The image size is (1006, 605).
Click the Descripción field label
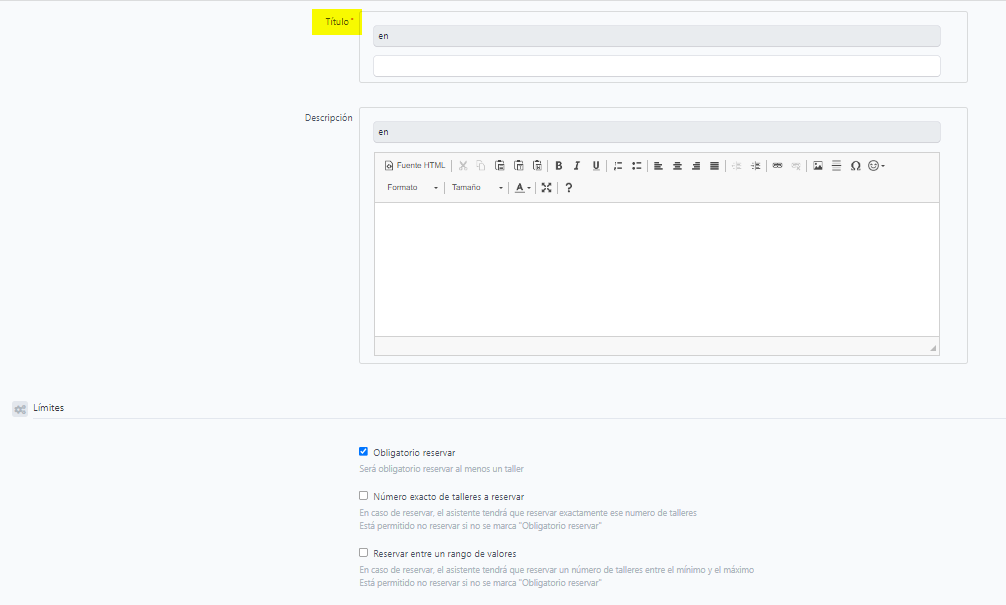pos(328,118)
